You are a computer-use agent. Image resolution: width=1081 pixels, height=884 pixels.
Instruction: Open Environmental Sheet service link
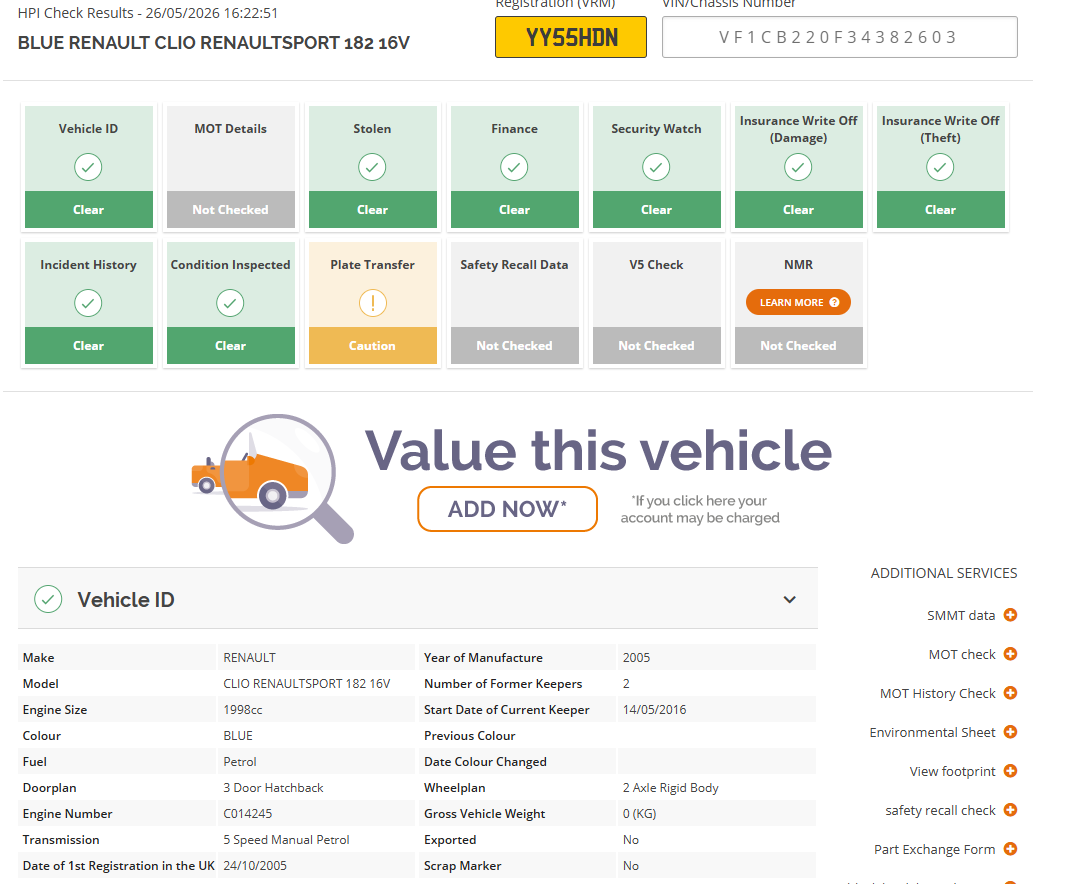tap(932, 732)
